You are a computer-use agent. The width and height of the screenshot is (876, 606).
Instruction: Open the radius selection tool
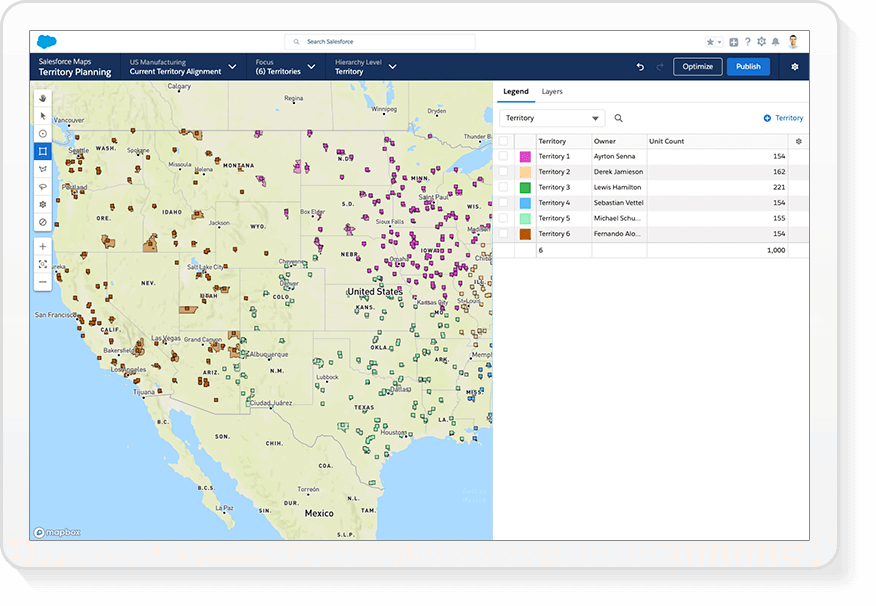click(42, 133)
